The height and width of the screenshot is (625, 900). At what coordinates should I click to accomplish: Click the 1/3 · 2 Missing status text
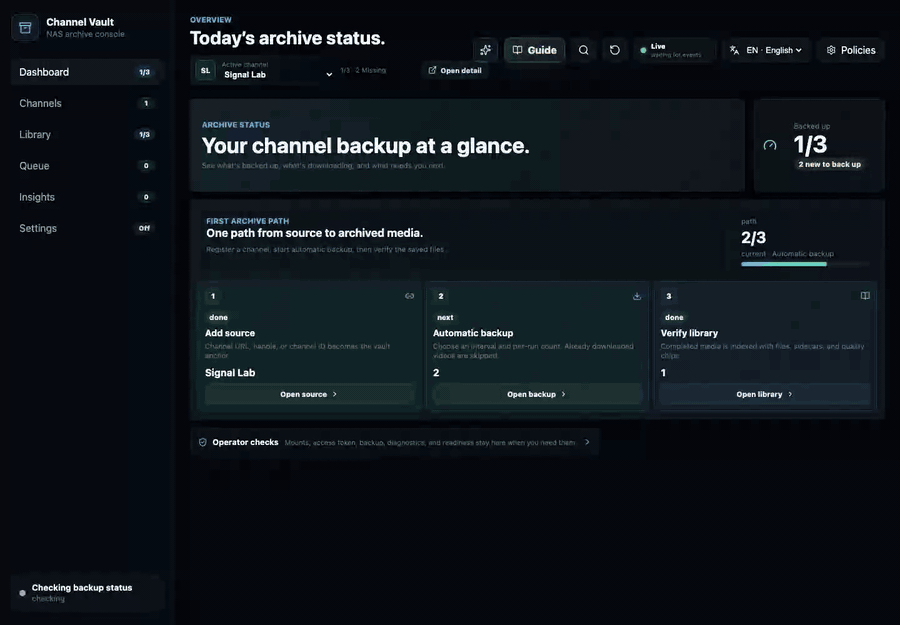(x=363, y=71)
